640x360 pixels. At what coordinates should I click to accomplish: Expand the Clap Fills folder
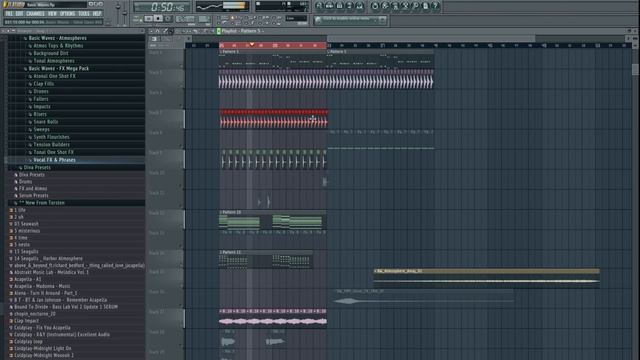click(43, 84)
